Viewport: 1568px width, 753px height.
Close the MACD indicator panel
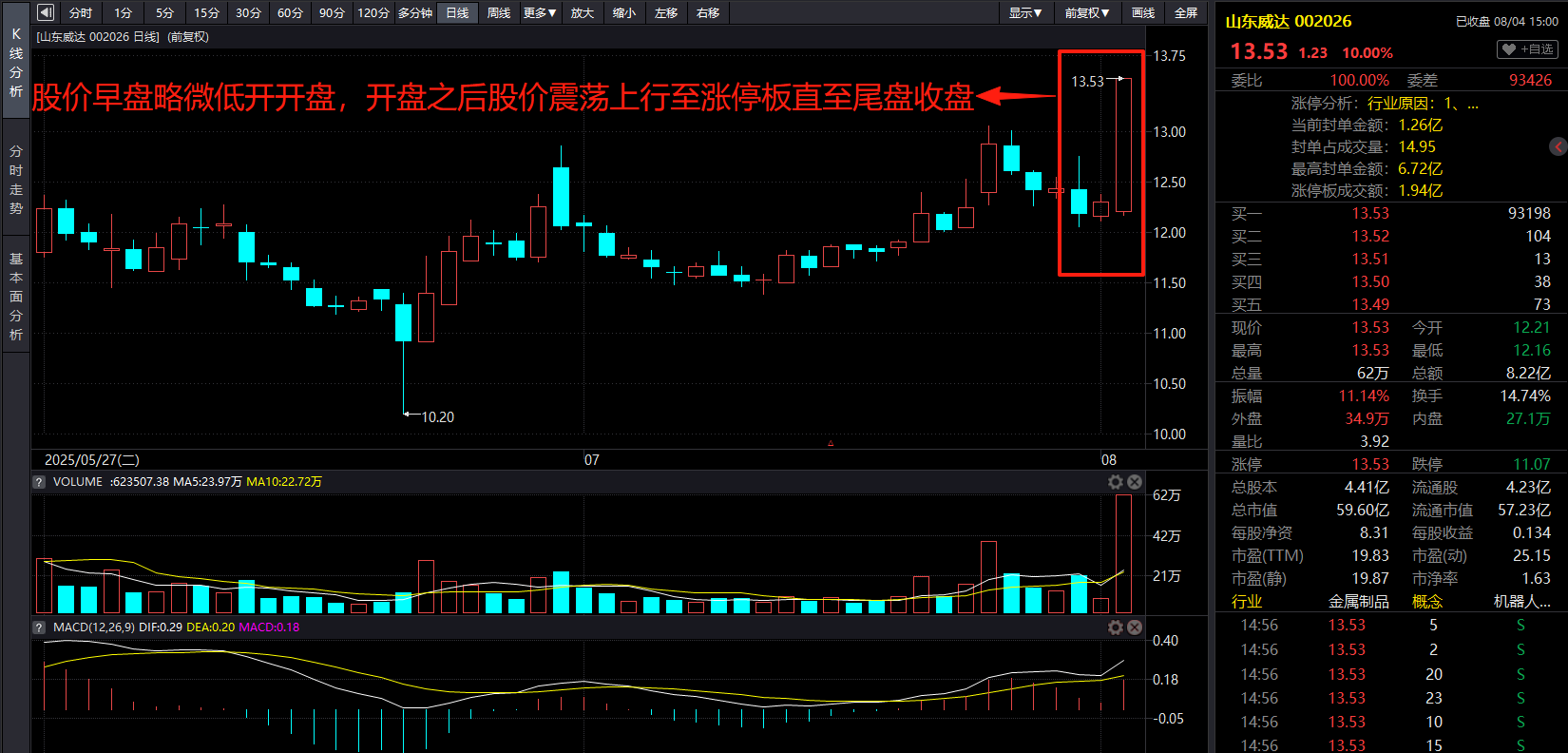[1134, 627]
